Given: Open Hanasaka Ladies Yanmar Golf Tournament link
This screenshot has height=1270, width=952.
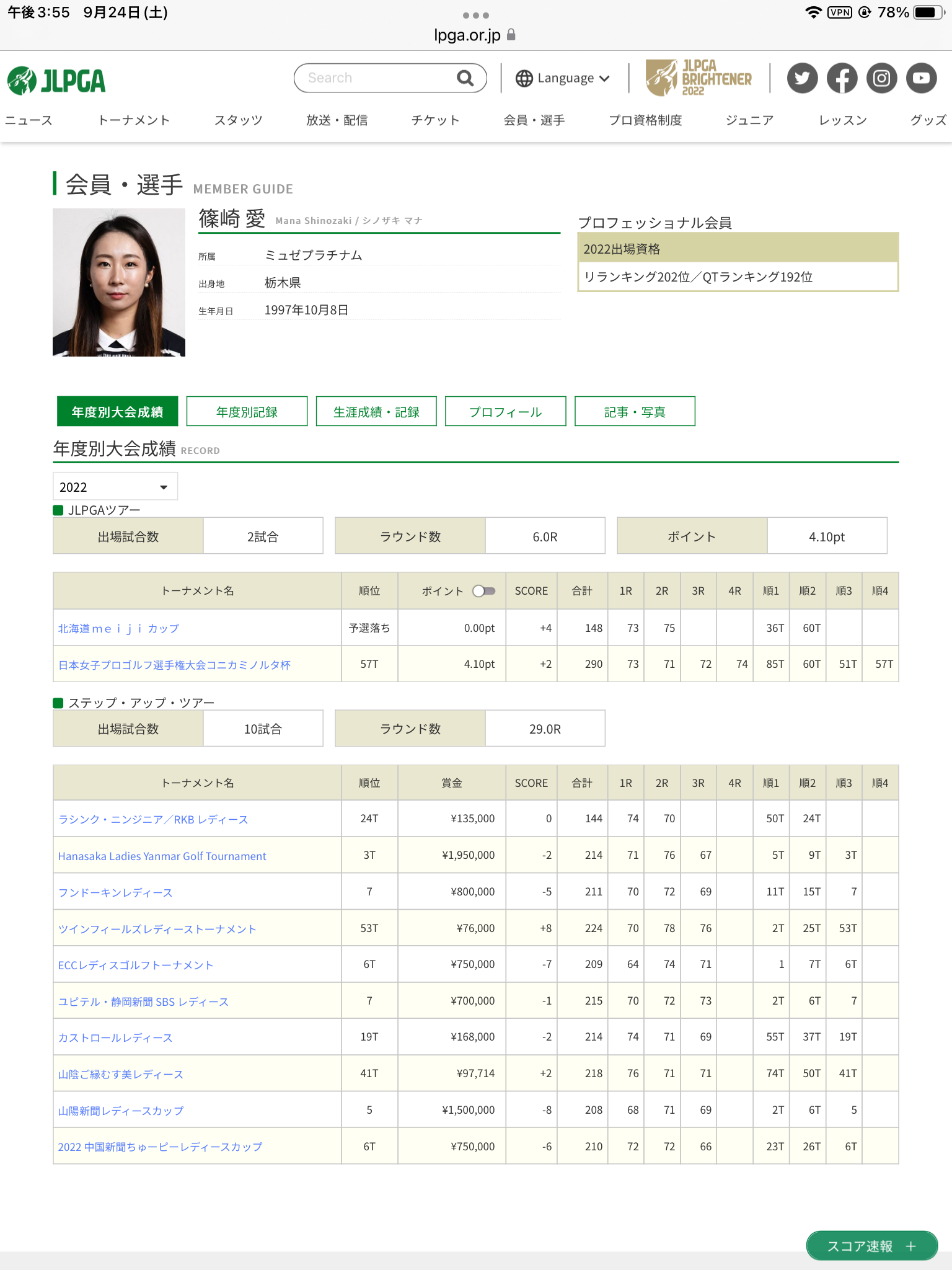Looking at the screenshot, I should point(162,856).
